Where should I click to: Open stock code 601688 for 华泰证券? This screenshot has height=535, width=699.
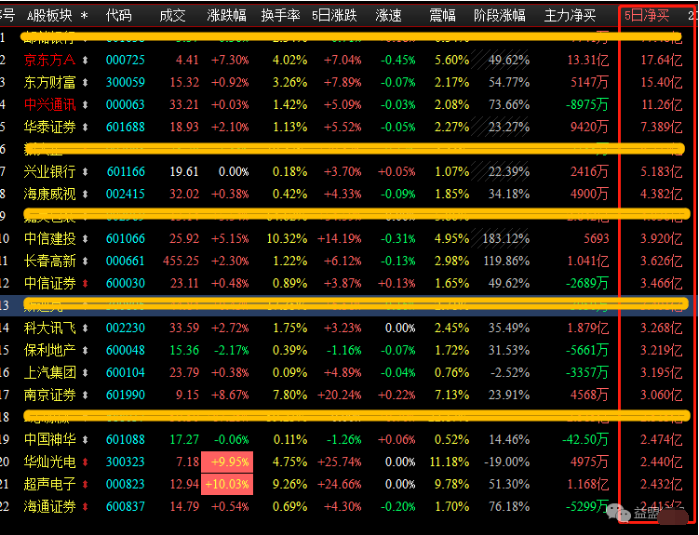click(x=125, y=127)
